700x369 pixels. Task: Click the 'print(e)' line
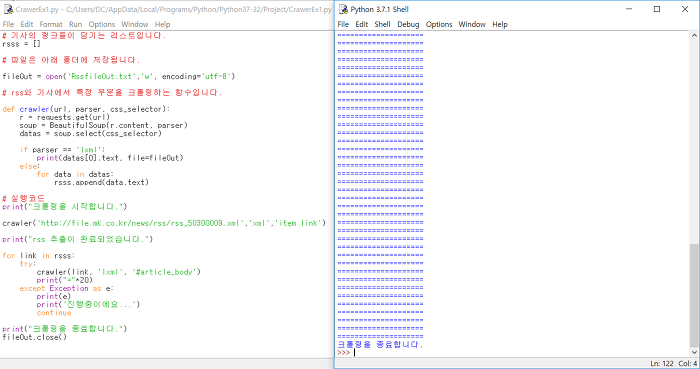[x=54, y=296]
